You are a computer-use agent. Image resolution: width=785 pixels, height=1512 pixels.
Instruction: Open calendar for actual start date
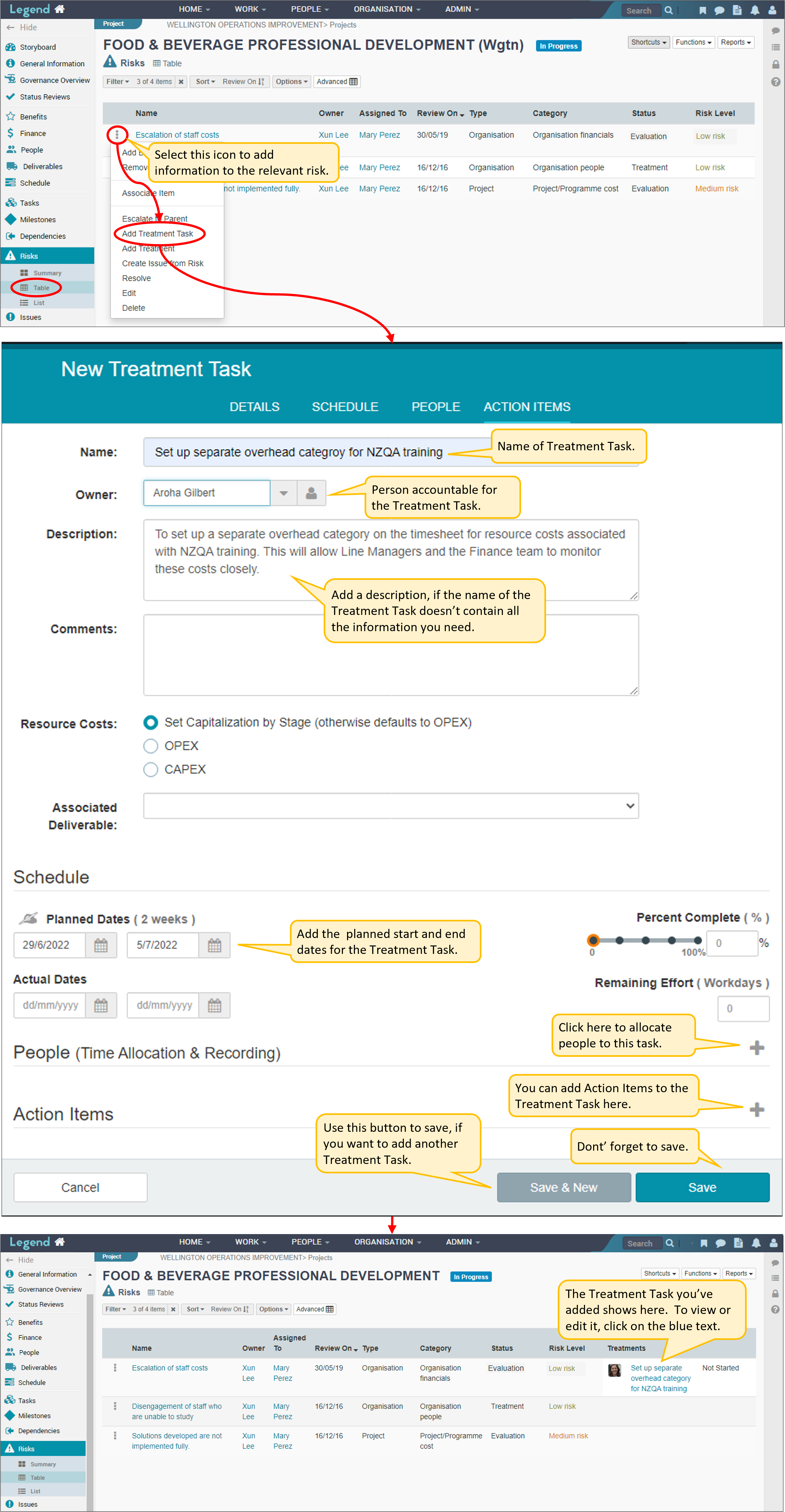pos(101,1006)
